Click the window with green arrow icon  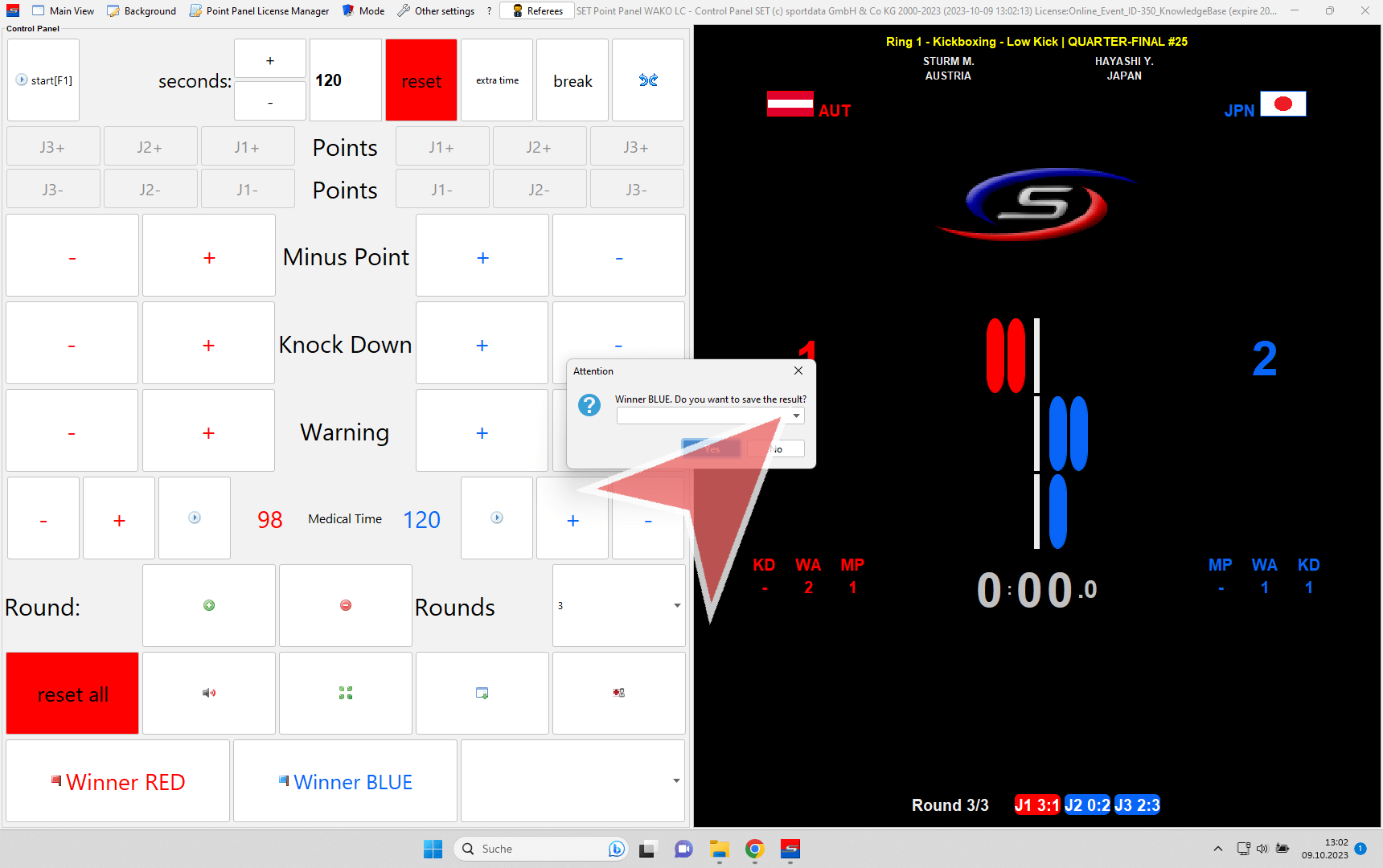pyautogui.click(x=482, y=693)
